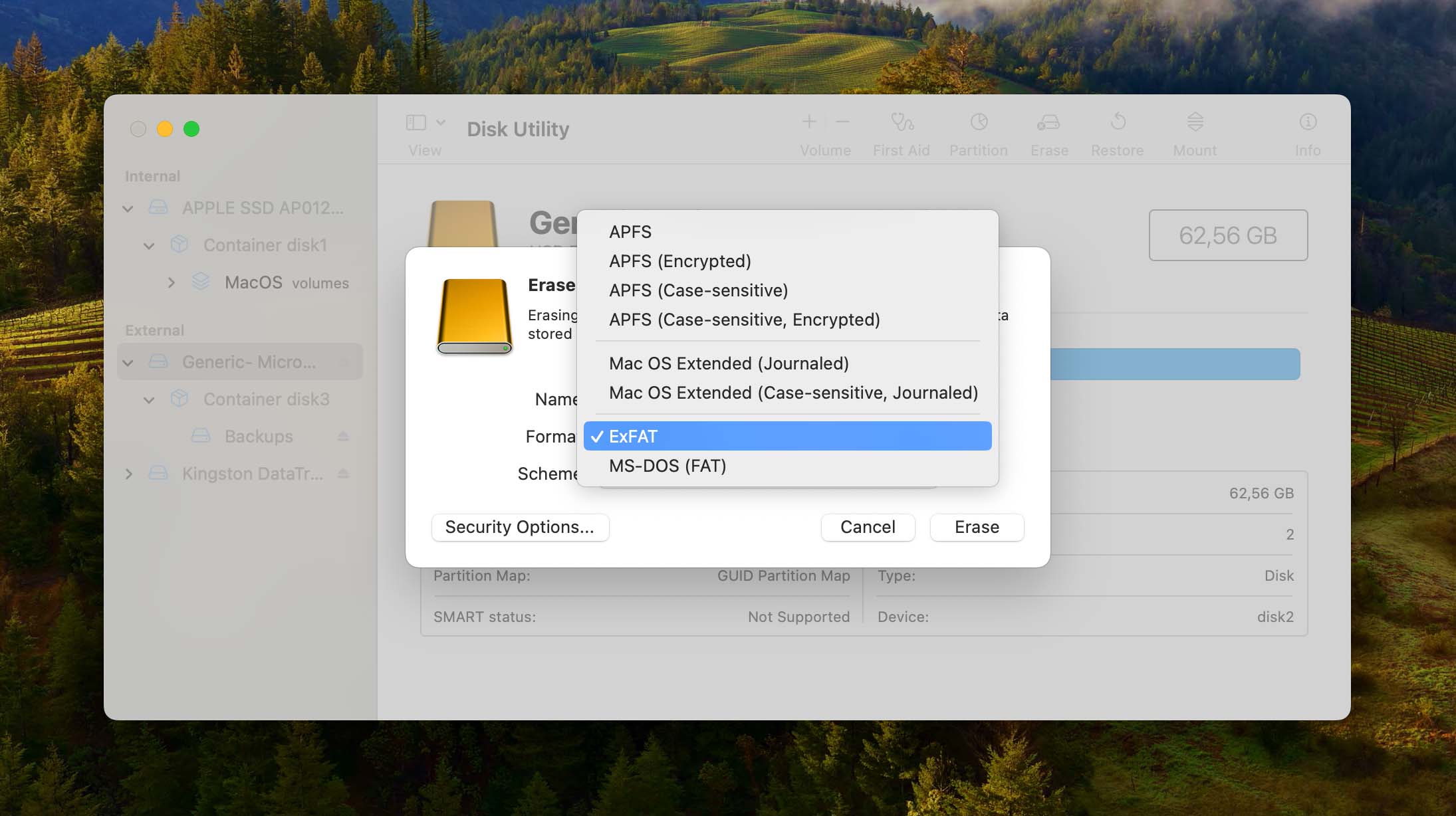This screenshot has width=1456, height=816.
Task: Open Security Options dialog
Action: click(520, 527)
